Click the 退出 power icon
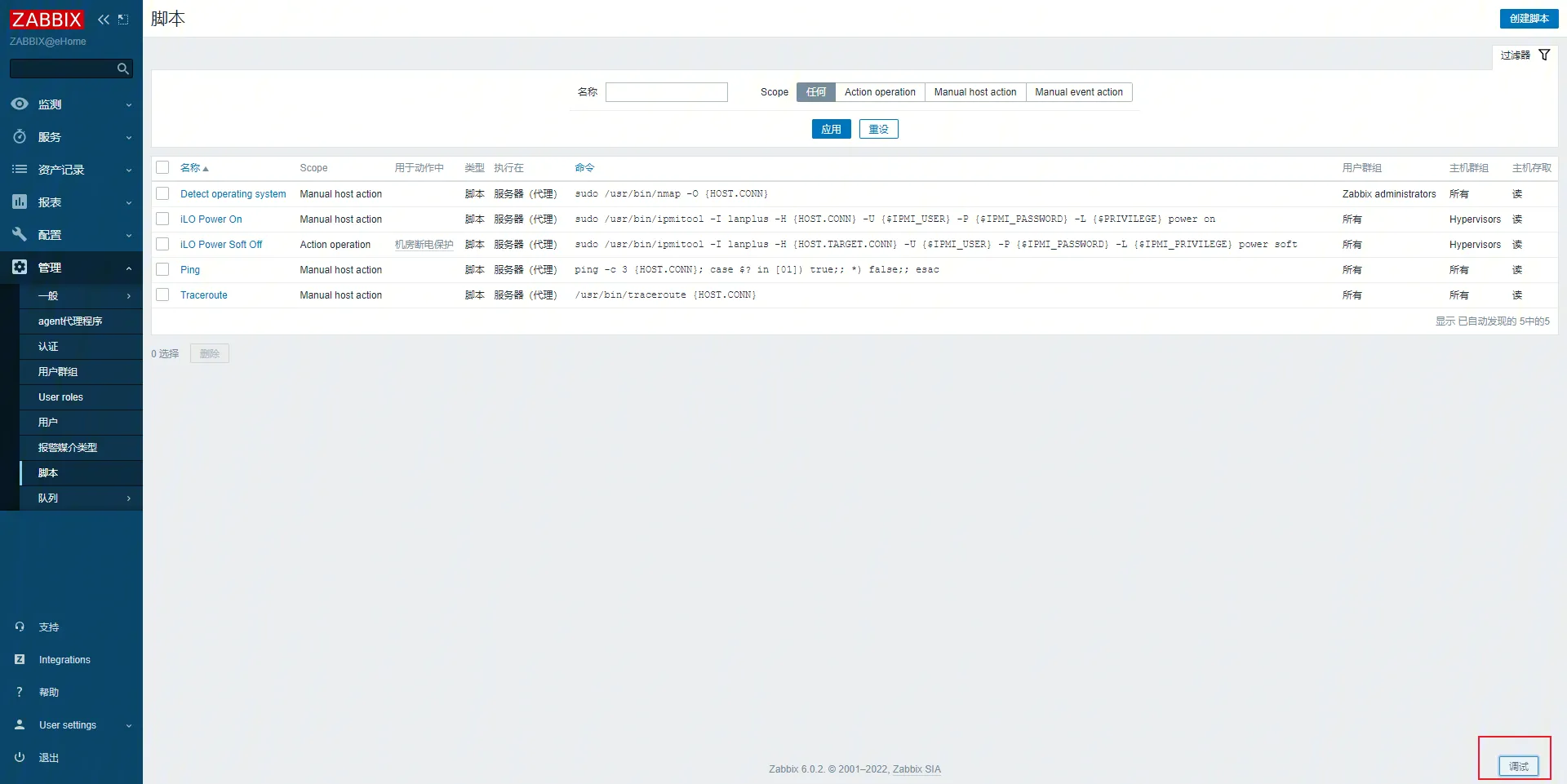 (x=20, y=757)
